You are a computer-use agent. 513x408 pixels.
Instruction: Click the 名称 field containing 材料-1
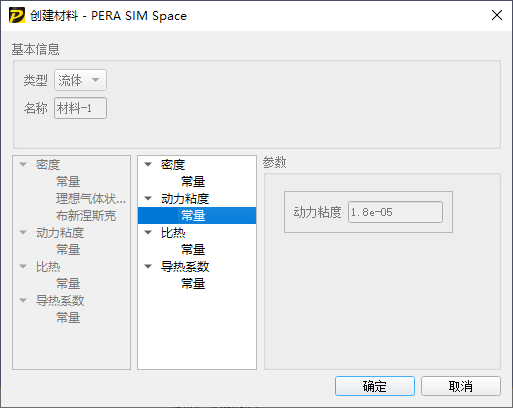click(80, 108)
